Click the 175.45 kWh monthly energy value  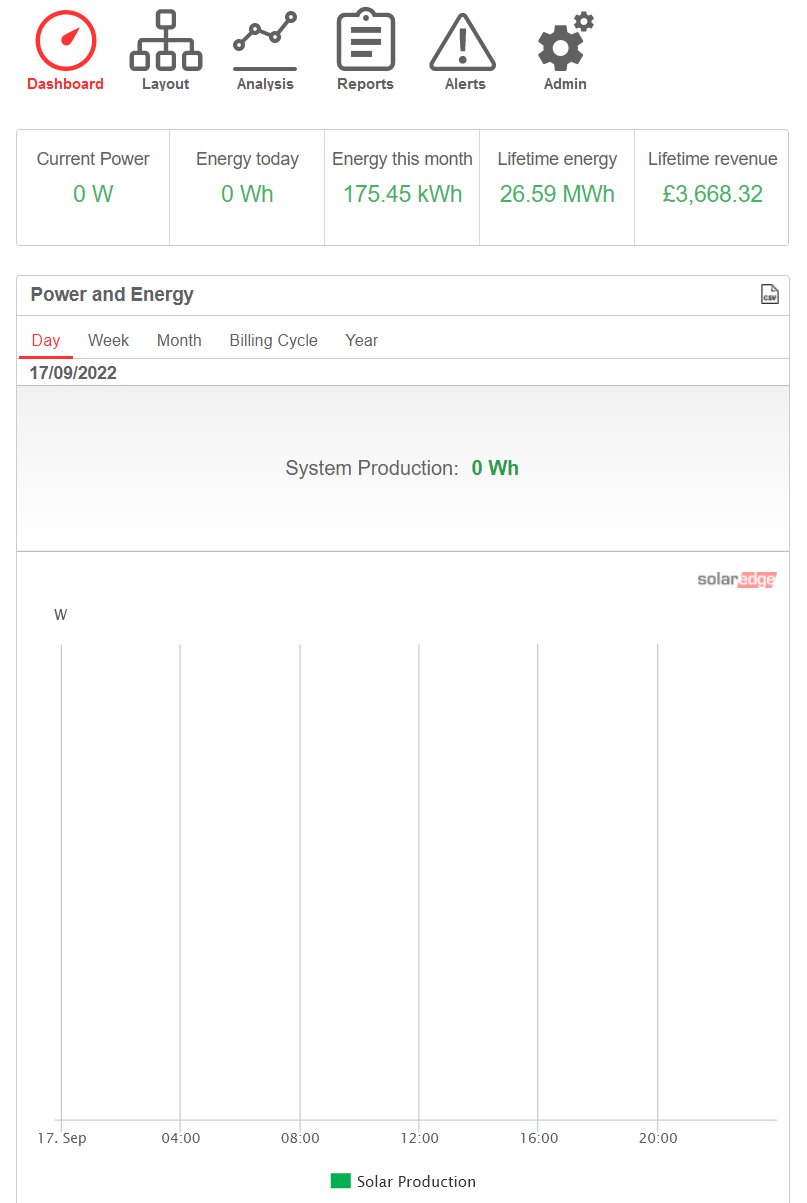point(402,194)
